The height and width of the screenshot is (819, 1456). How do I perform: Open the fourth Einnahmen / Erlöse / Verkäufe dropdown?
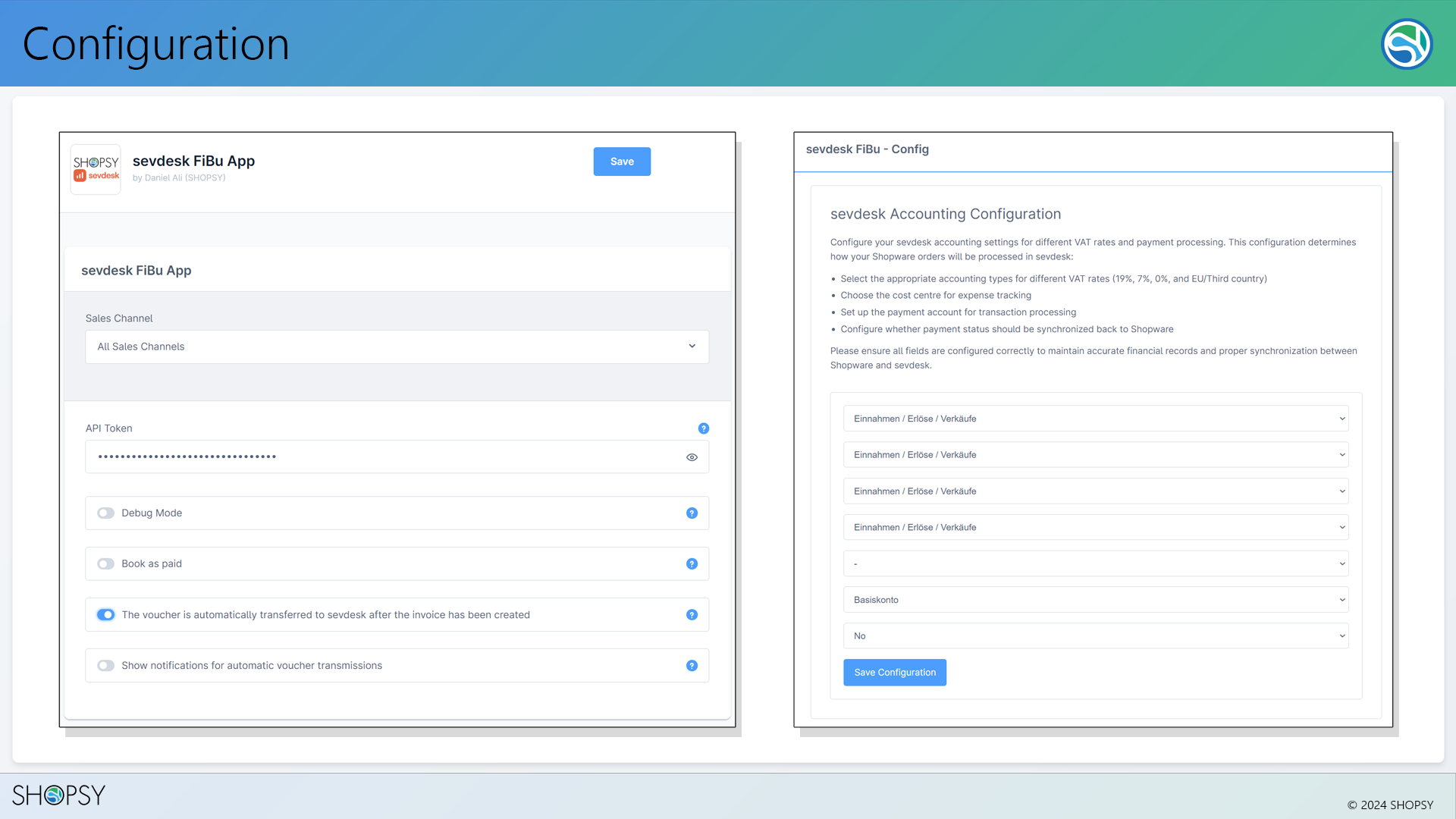[1096, 527]
